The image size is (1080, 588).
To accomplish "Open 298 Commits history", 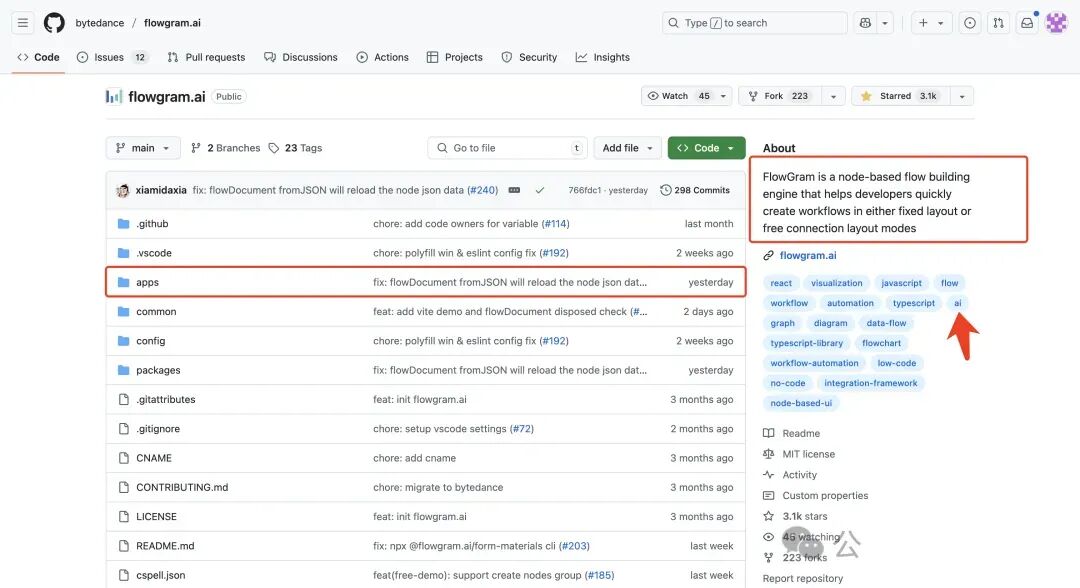I will pyautogui.click(x=695, y=190).
